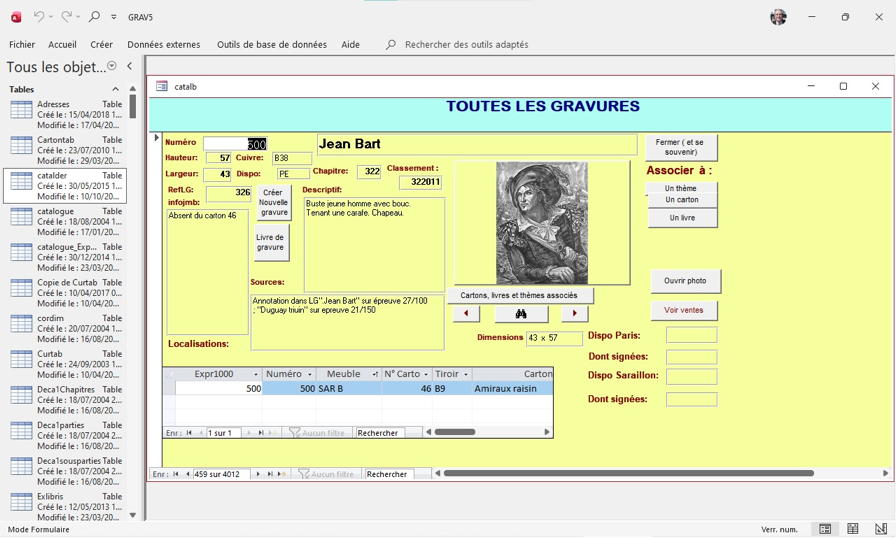
Task: Open Outils de base de données tab
Action: (x=271, y=45)
